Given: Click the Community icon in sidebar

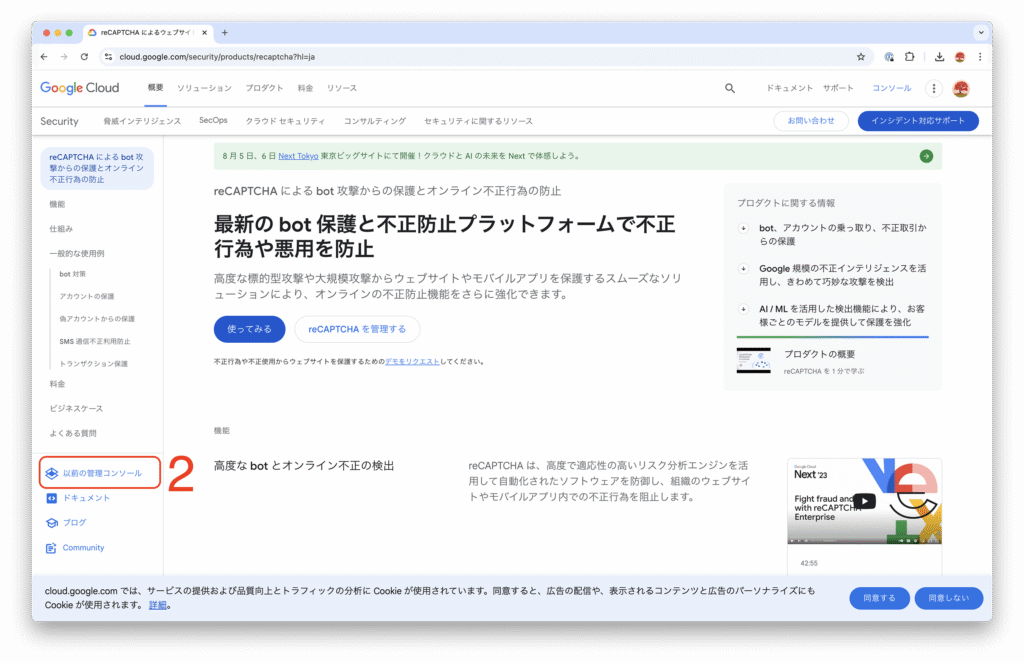Looking at the screenshot, I should [51, 548].
